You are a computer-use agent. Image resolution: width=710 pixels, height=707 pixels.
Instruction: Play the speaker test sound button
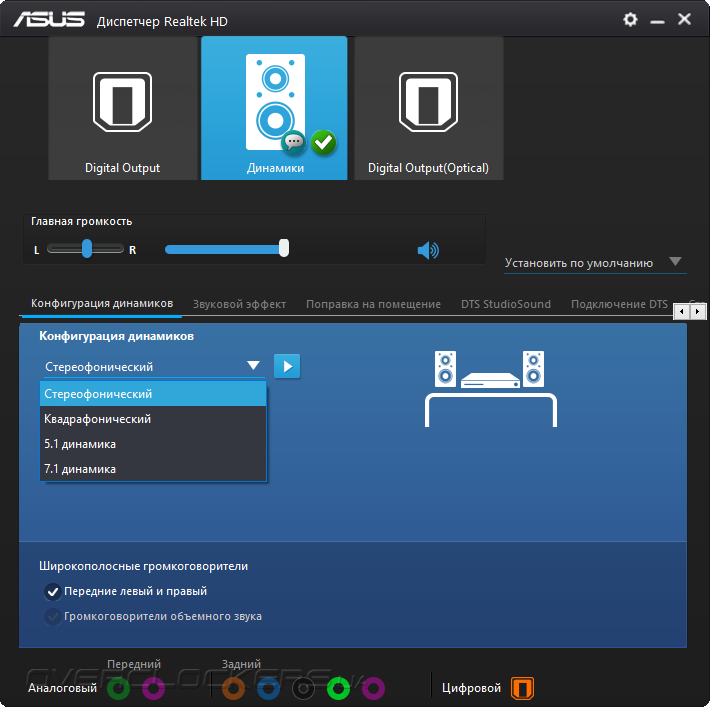pos(287,366)
